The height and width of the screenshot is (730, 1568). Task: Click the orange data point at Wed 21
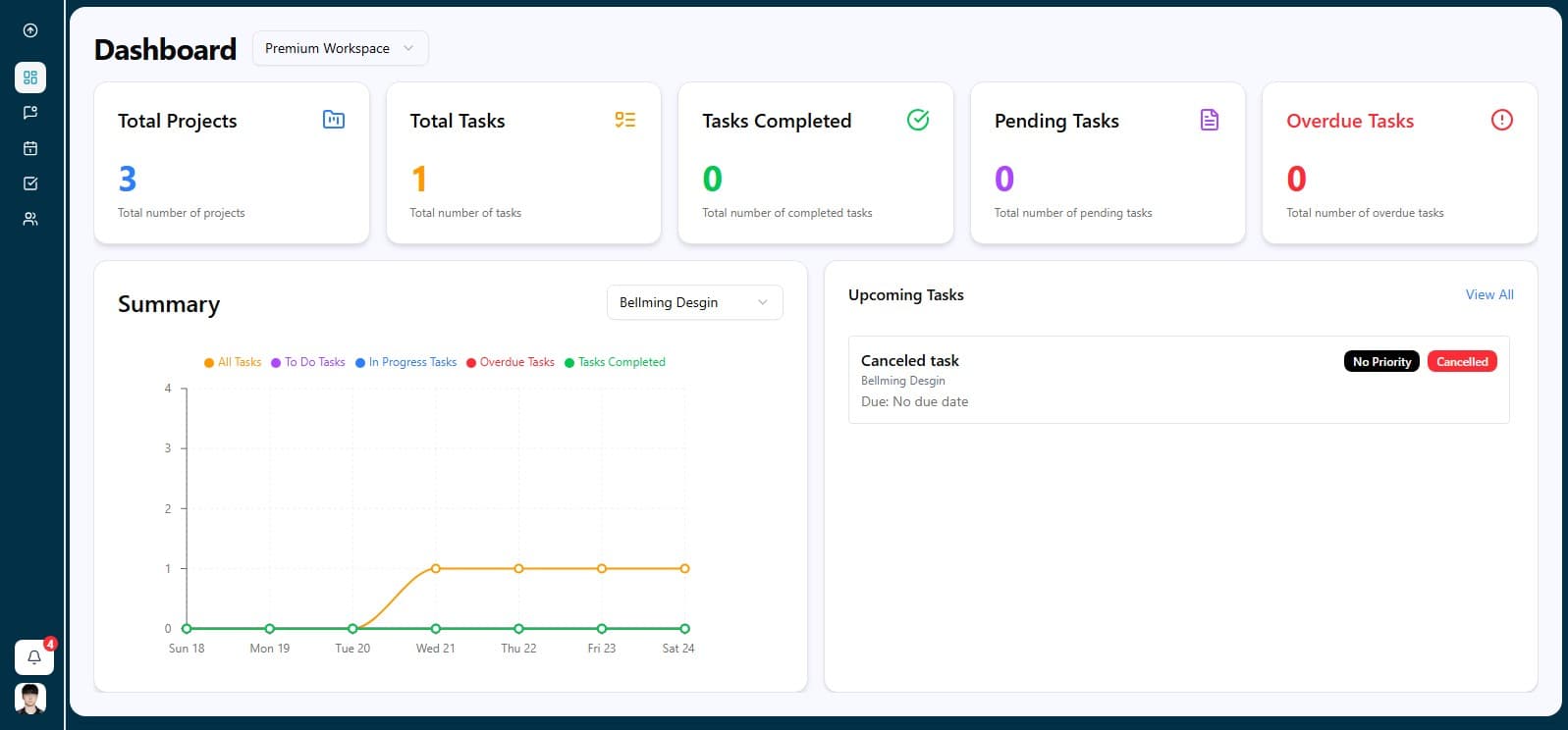(x=436, y=568)
